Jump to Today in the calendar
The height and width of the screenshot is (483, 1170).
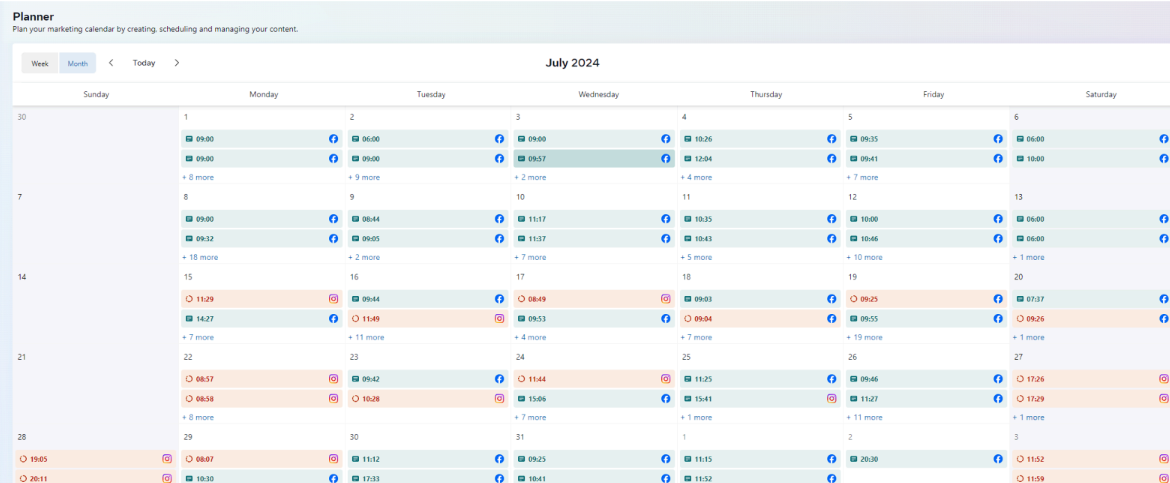point(144,63)
